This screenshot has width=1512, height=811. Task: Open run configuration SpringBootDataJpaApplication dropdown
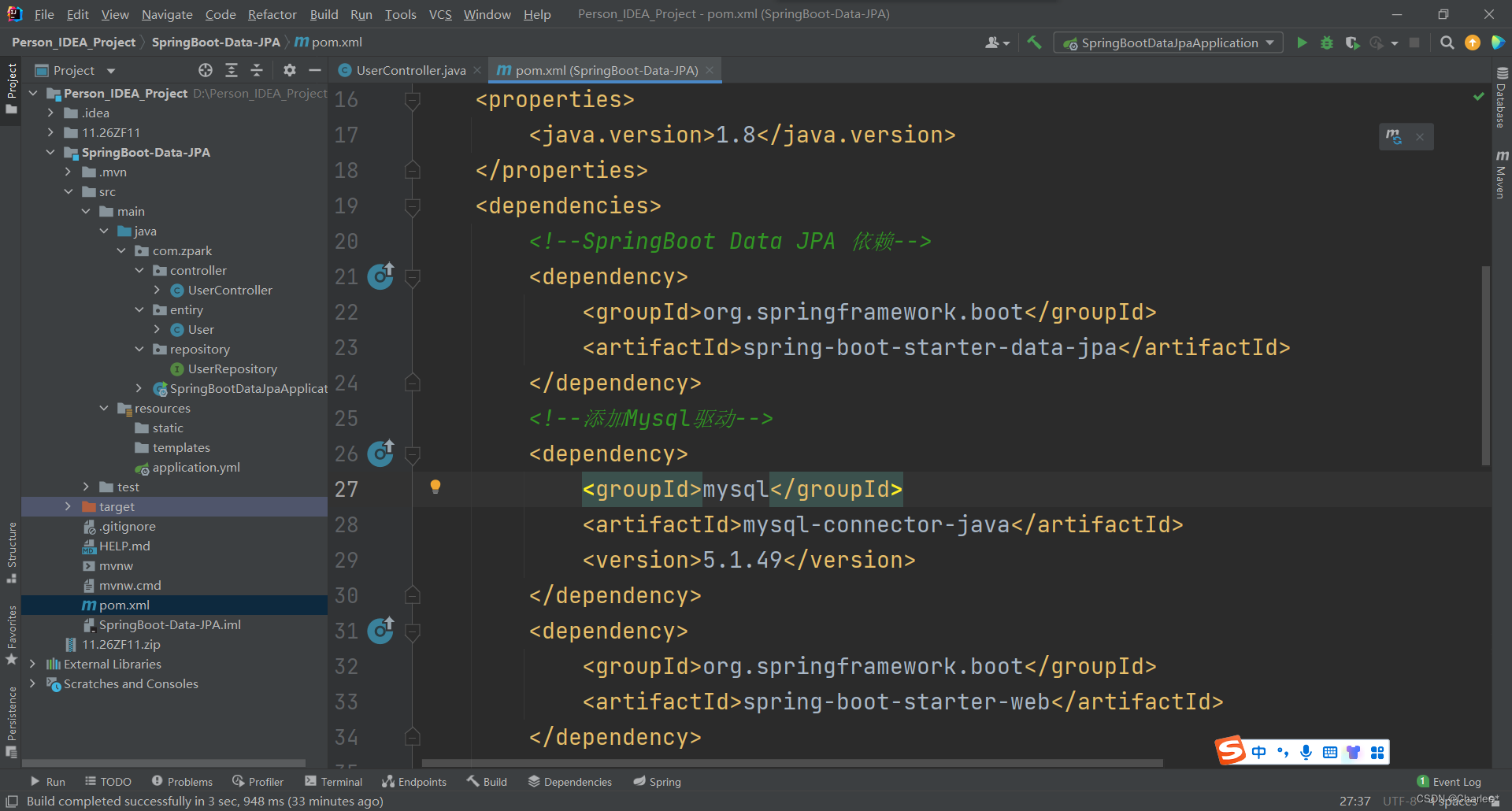click(x=1169, y=43)
